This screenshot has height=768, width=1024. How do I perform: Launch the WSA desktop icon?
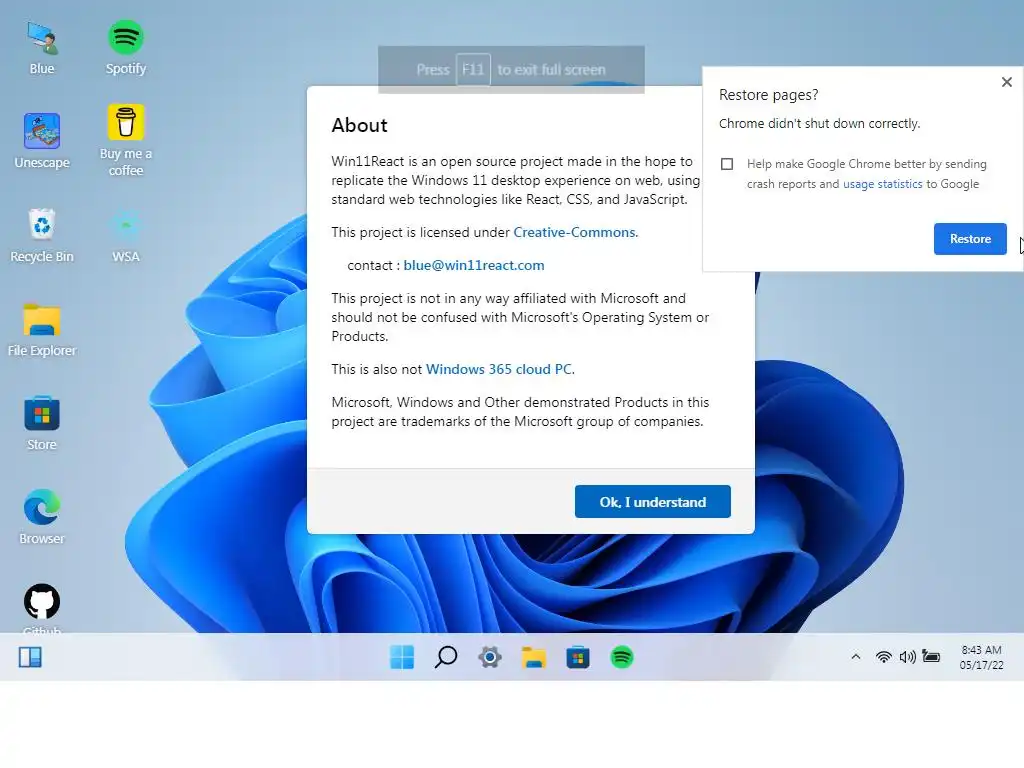coord(125,235)
